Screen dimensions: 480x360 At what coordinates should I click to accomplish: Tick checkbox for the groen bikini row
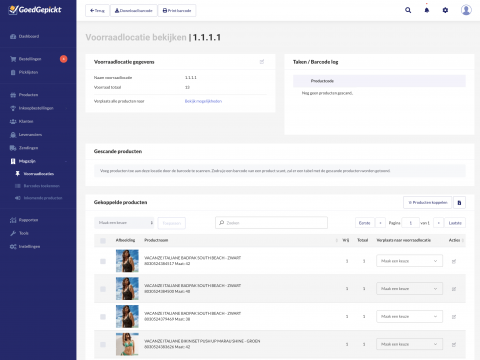[x=103, y=344]
